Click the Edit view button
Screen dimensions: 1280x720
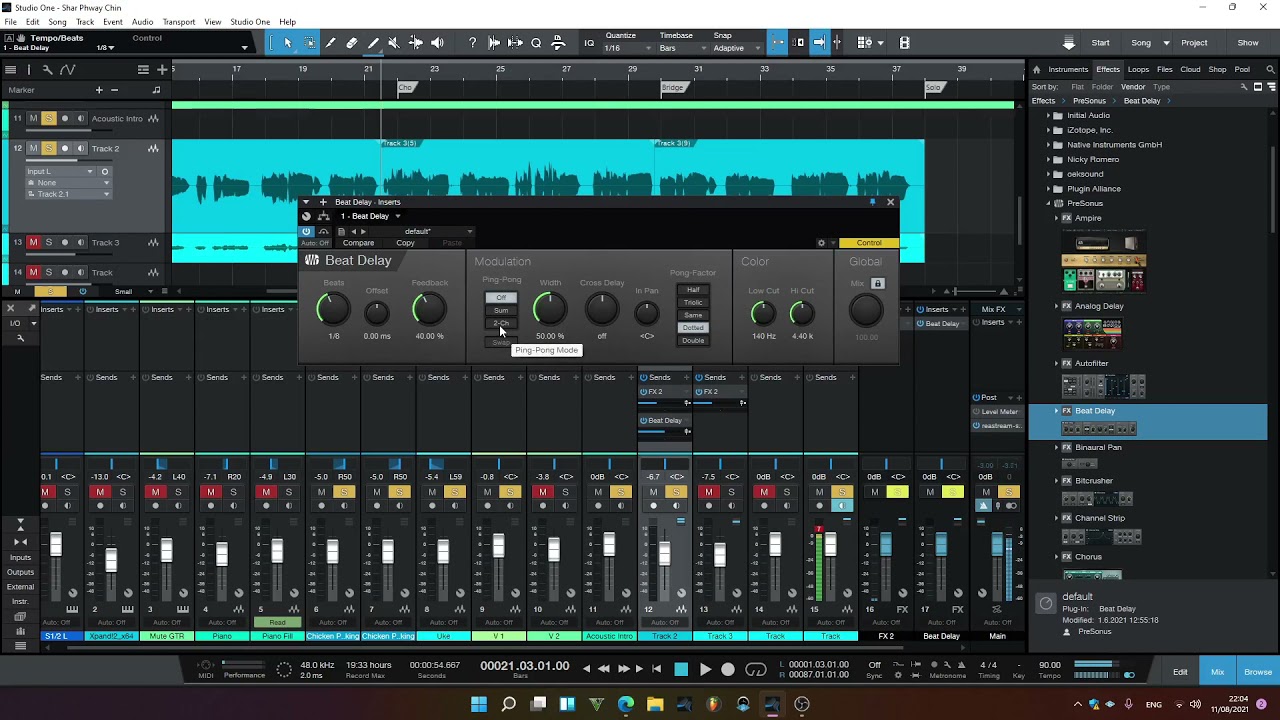pos(1180,672)
